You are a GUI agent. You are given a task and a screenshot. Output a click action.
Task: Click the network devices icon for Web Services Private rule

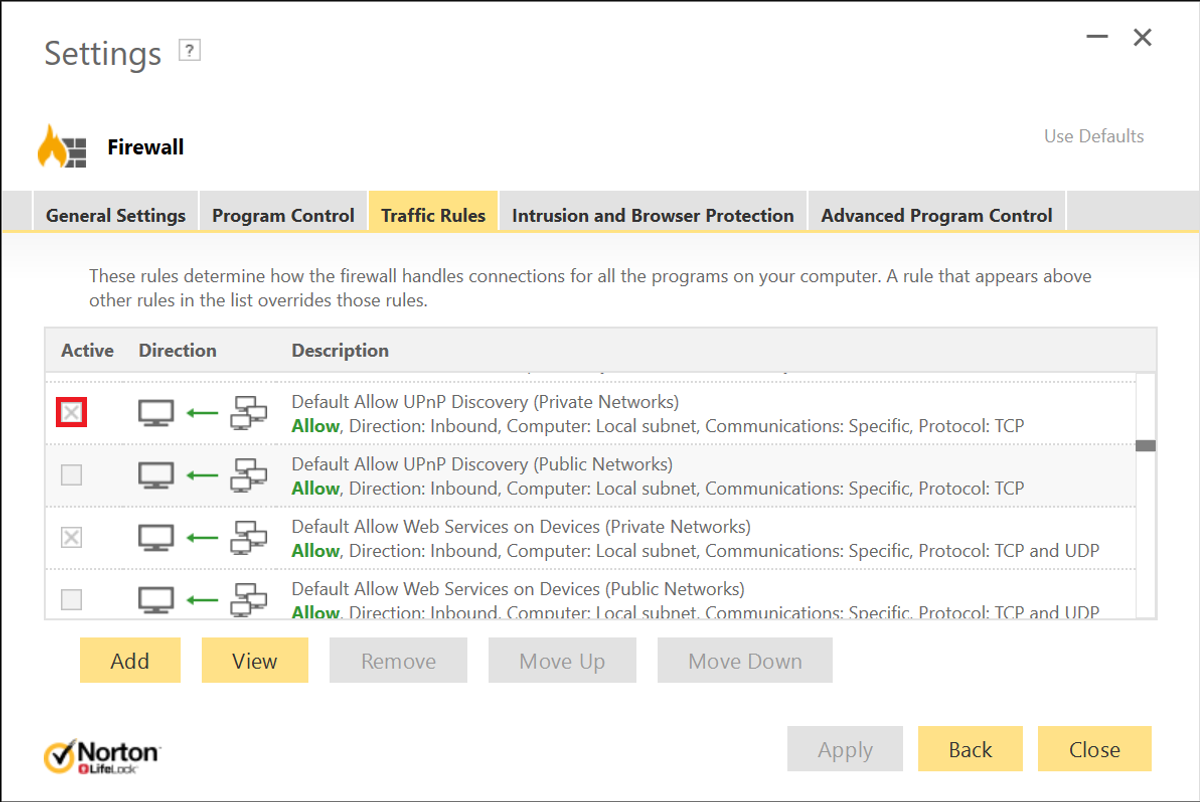(248, 537)
